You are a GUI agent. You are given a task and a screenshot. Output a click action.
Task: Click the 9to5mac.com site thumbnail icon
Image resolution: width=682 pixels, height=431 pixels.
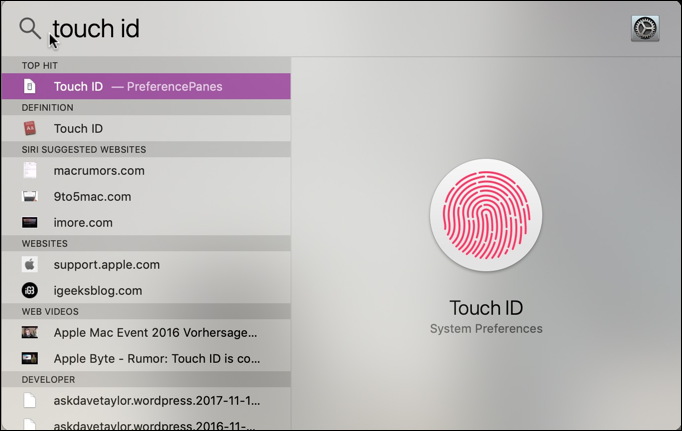(x=30, y=196)
